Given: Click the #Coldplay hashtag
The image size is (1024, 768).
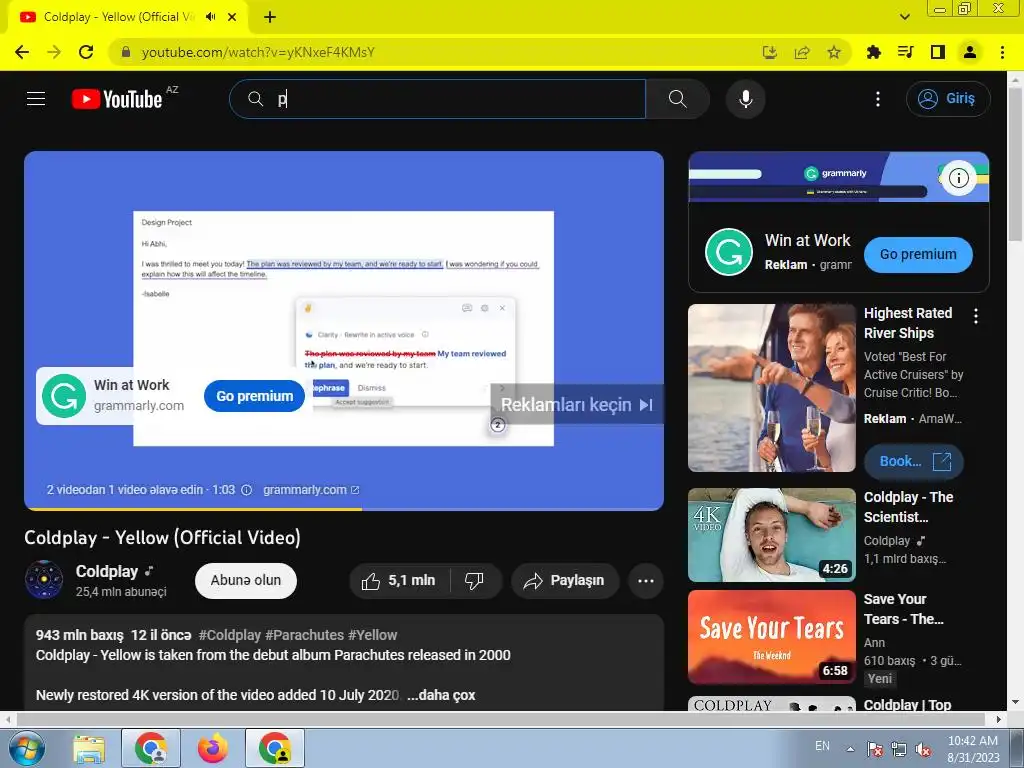Looking at the screenshot, I should pos(229,635).
